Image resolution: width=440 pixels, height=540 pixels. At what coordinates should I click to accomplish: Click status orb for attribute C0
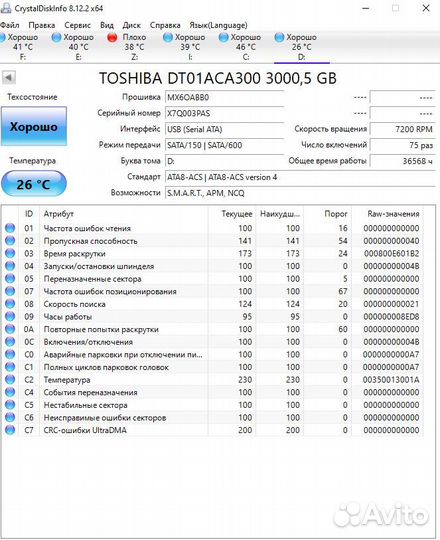click(x=10, y=354)
